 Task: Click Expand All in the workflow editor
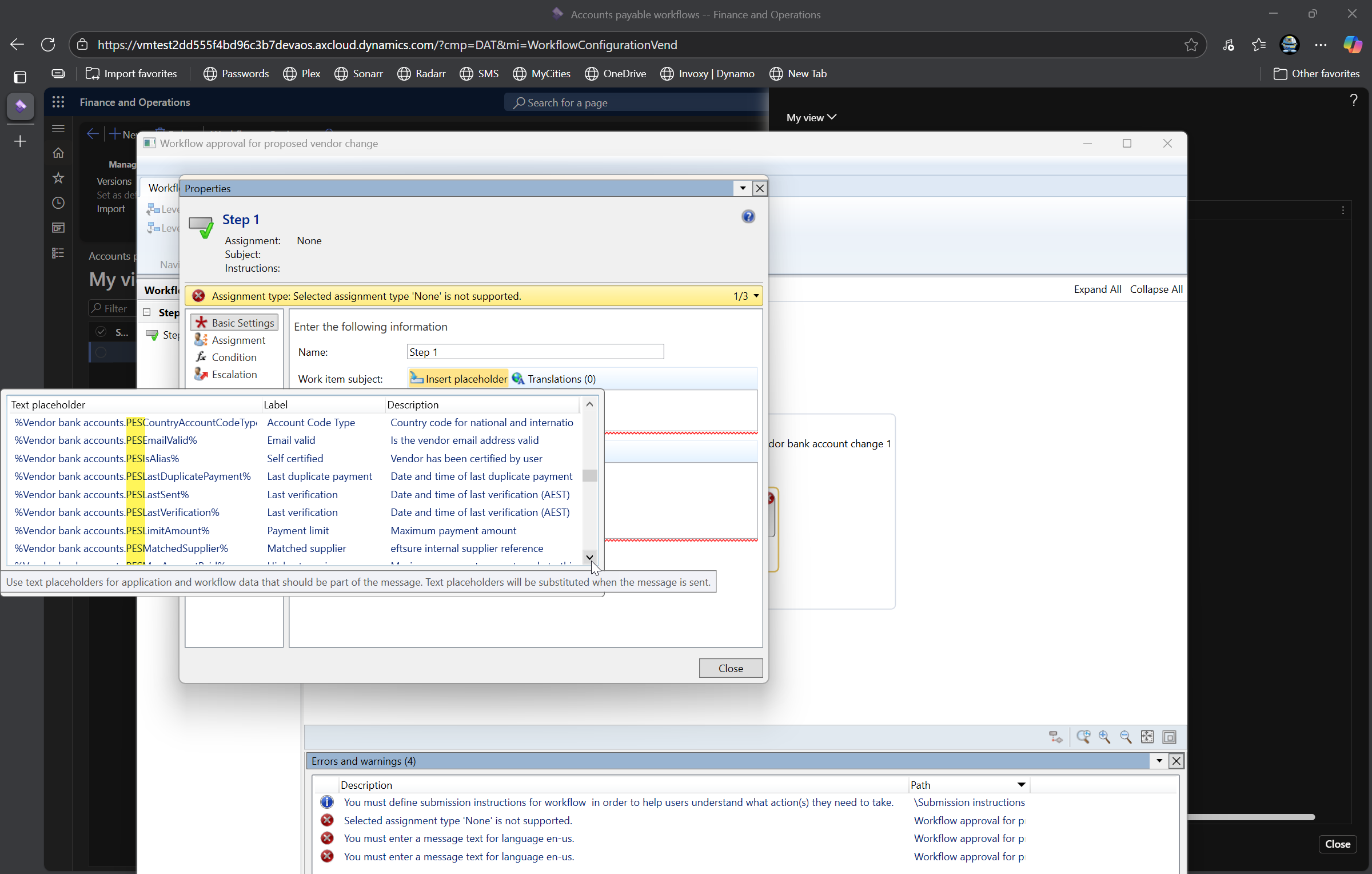tap(1097, 289)
